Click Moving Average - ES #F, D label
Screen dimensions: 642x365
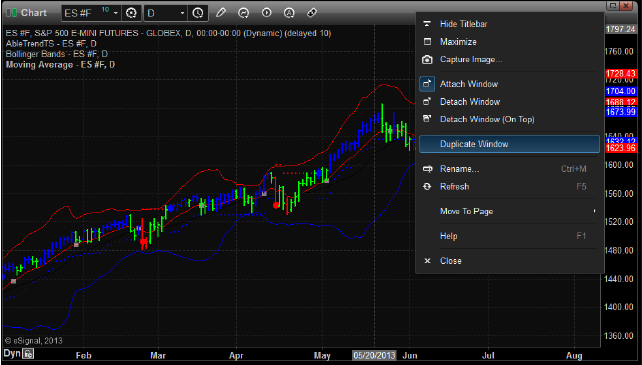[x=60, y=65]
